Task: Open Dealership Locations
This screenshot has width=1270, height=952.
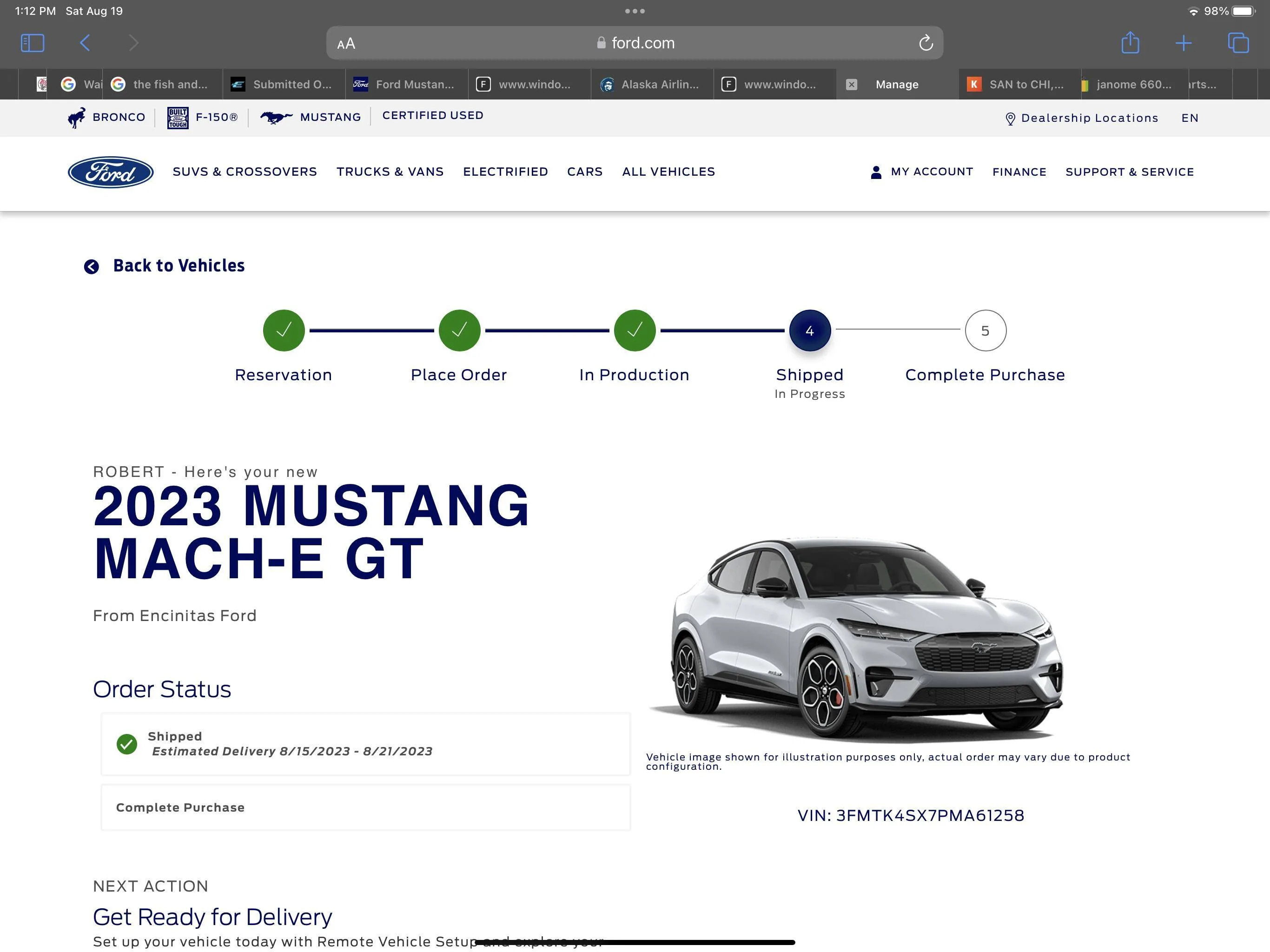Action: tap(1089, 118)
